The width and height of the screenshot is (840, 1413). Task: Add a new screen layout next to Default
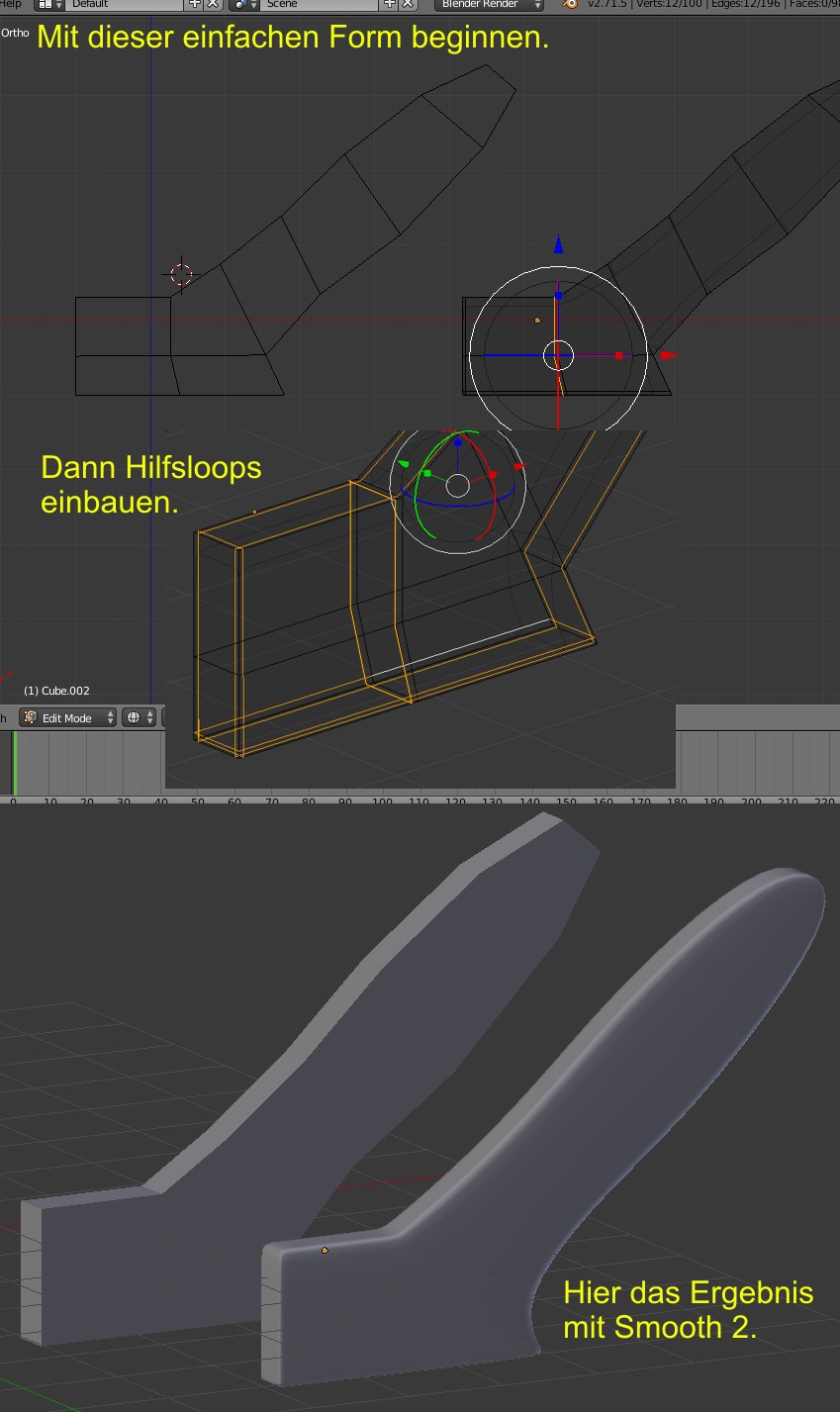[195, 5]
